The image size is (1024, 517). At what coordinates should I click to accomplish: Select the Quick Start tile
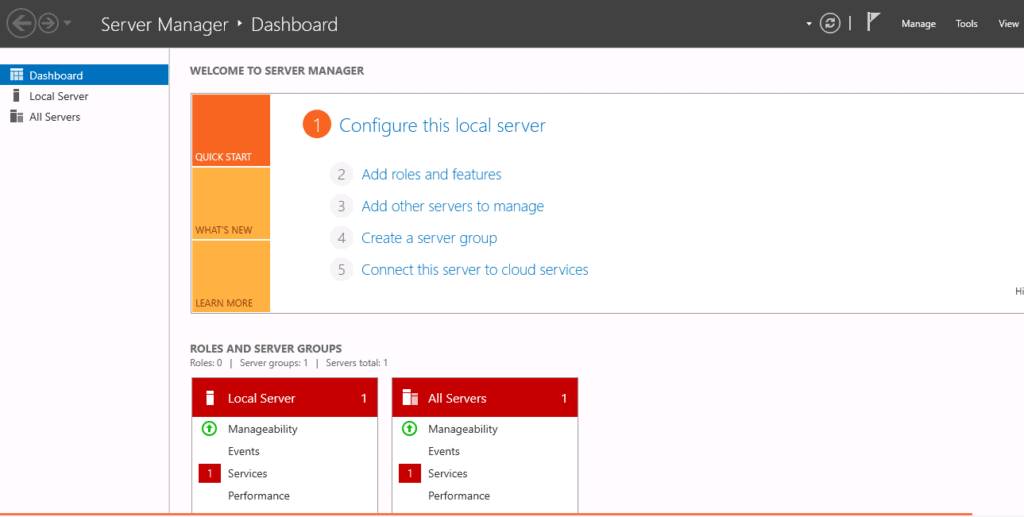tap(231, 131)
